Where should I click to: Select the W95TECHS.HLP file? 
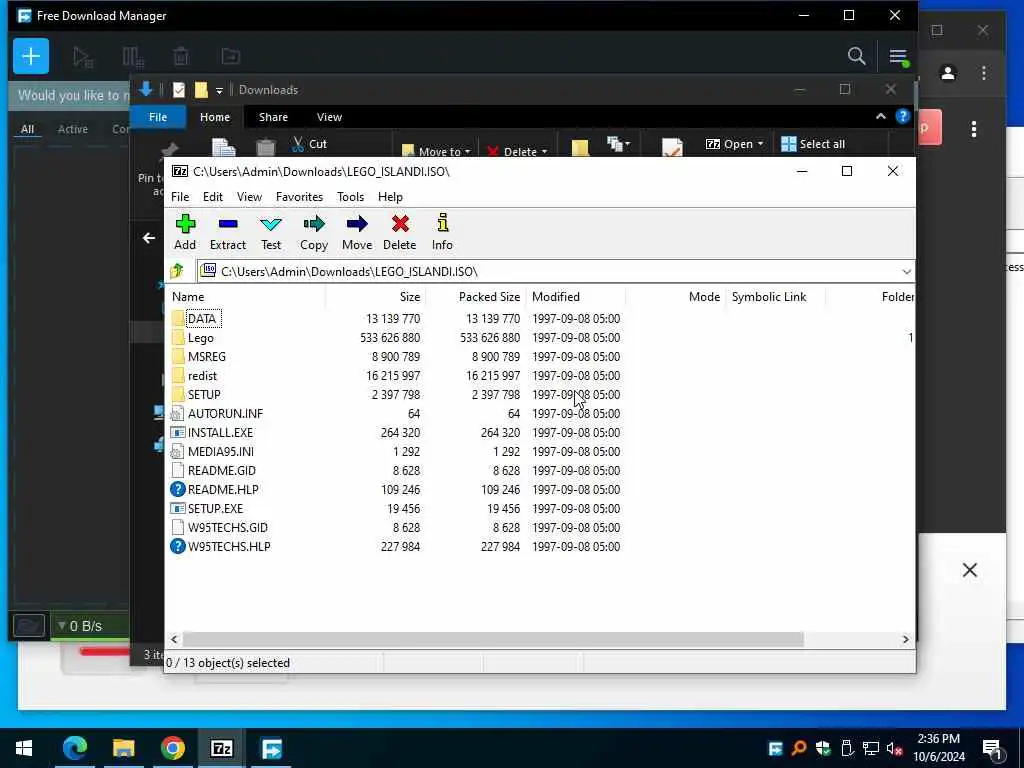pos(229,546)
